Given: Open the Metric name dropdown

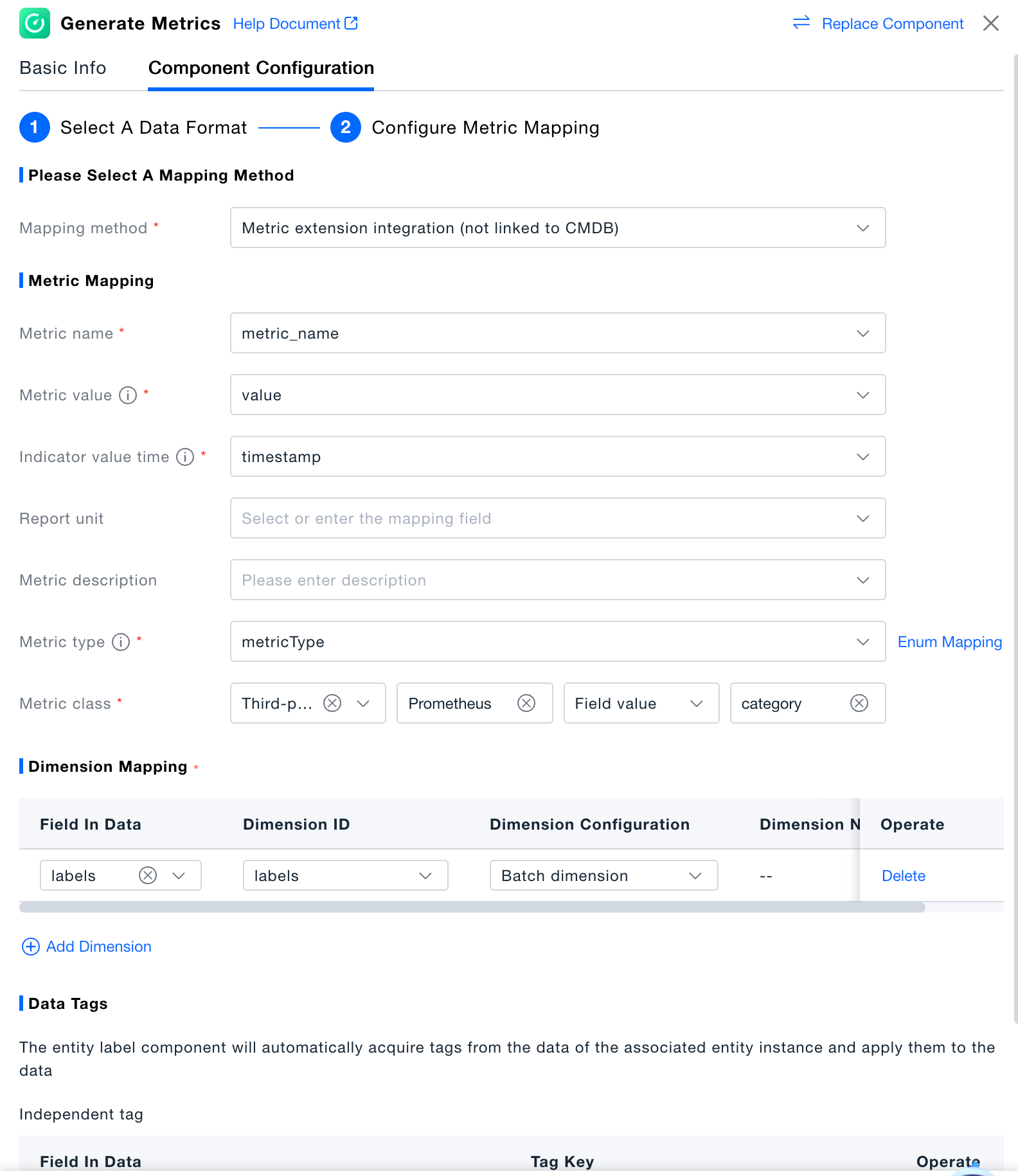Looking at the screenshot, I should (862, 334).
